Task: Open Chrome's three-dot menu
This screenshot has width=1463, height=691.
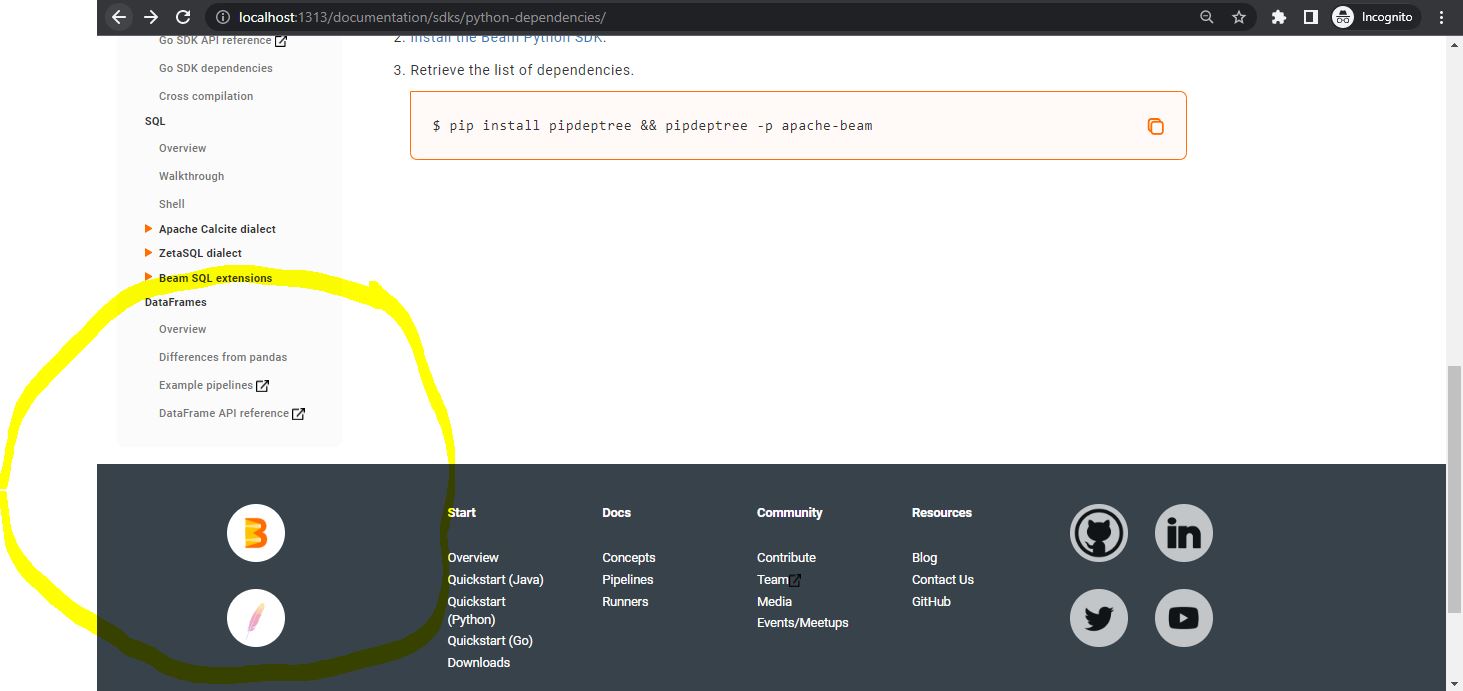Action: (x=1441, y=17)
